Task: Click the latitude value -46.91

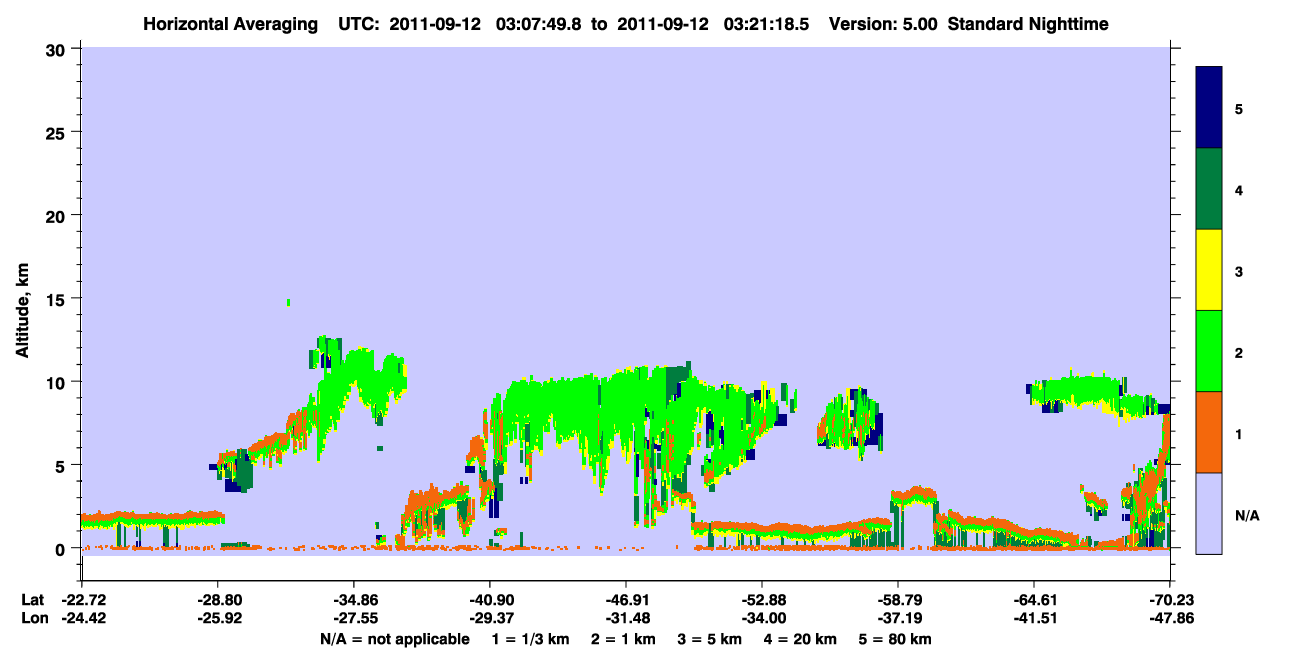Action: pyautogui.click(x=626, y=600)
